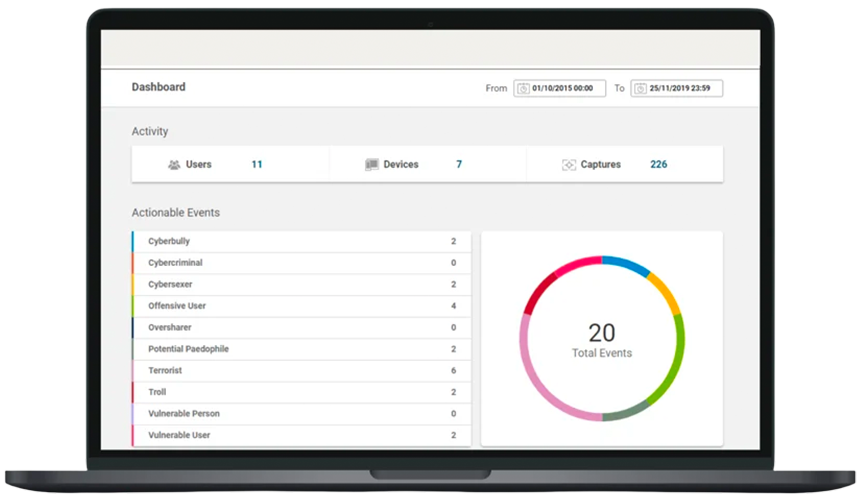Image resolution: width=860 pixels, height=501 pixels.
Task: Open the To date calendar icon
Action: 640,88
